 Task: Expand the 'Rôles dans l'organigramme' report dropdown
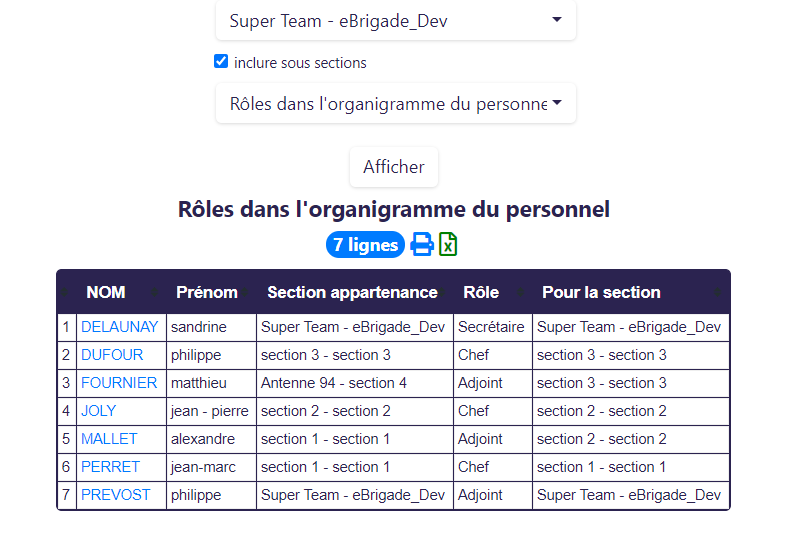395,104
